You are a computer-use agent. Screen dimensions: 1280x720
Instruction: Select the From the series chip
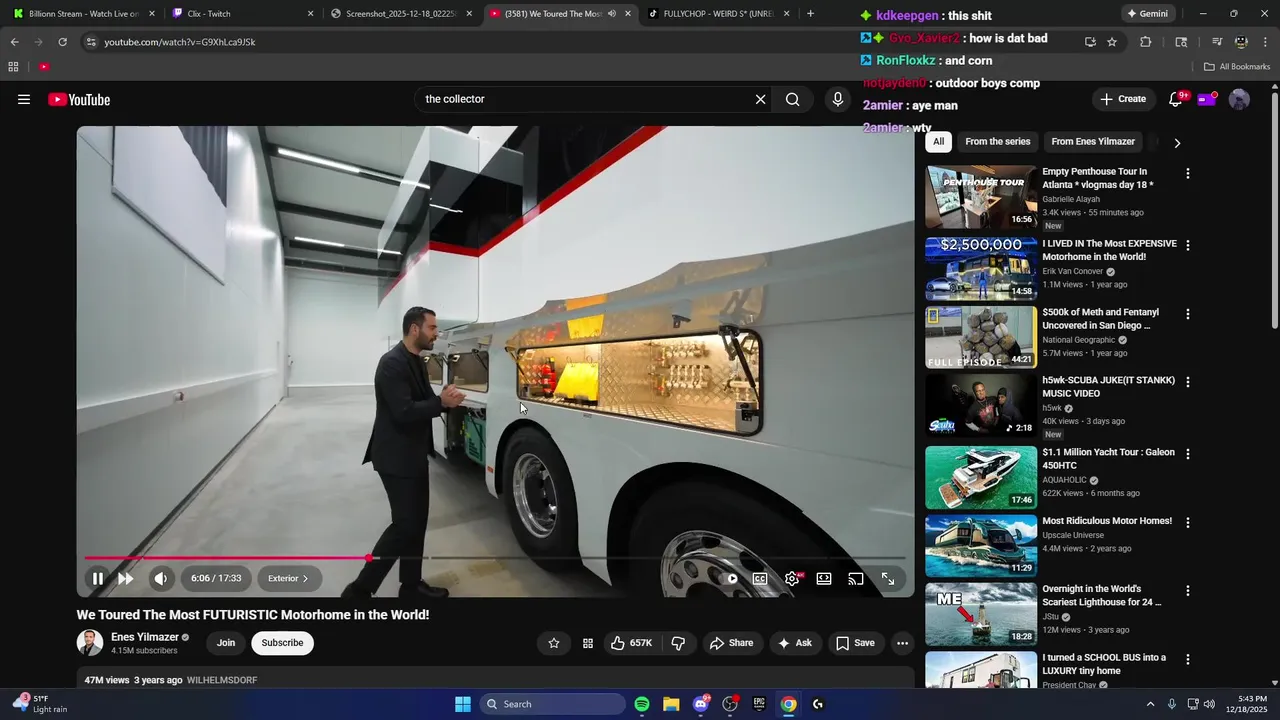point(997,142)
